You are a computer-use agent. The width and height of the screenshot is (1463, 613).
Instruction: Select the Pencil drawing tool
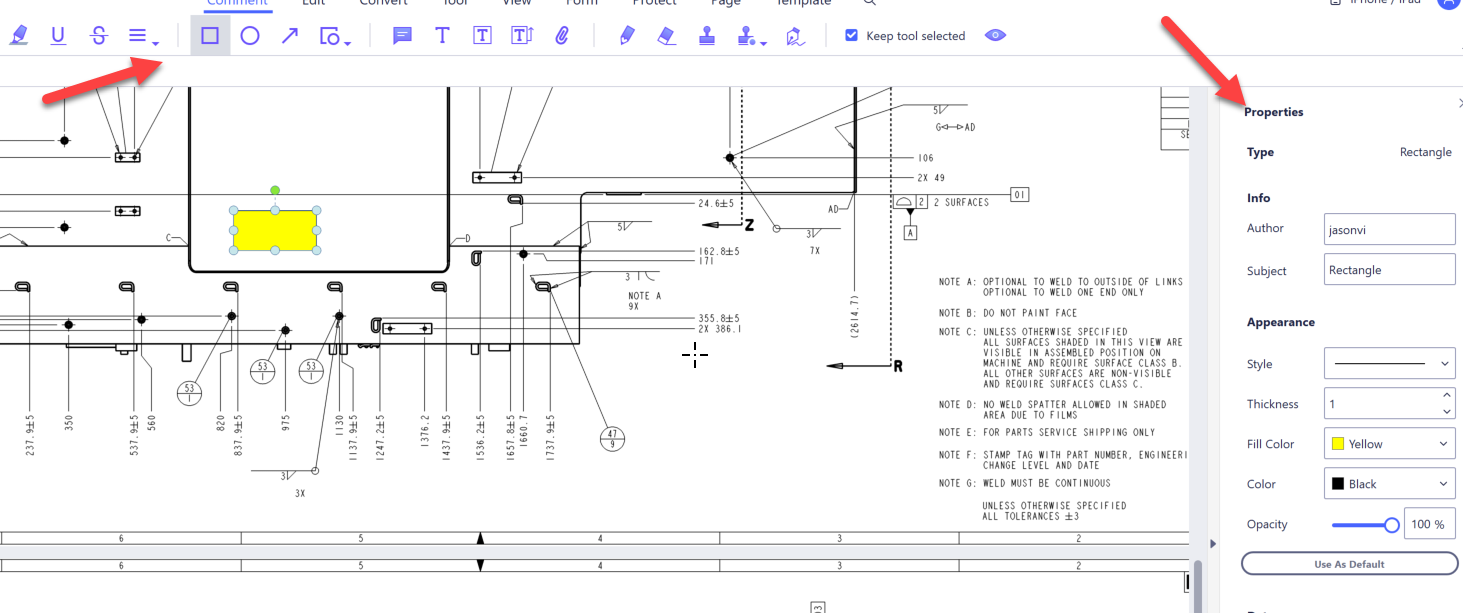click(x=627, y=36)
